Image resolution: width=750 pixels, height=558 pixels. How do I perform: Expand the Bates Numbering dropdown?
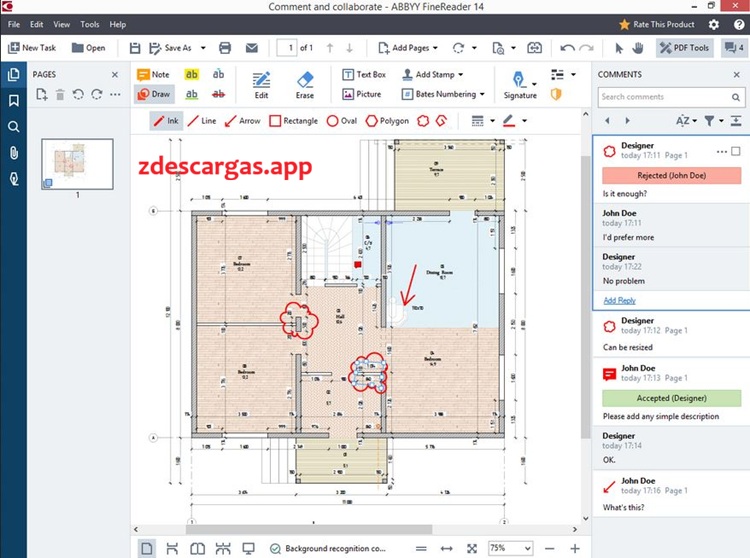[482, 94]
